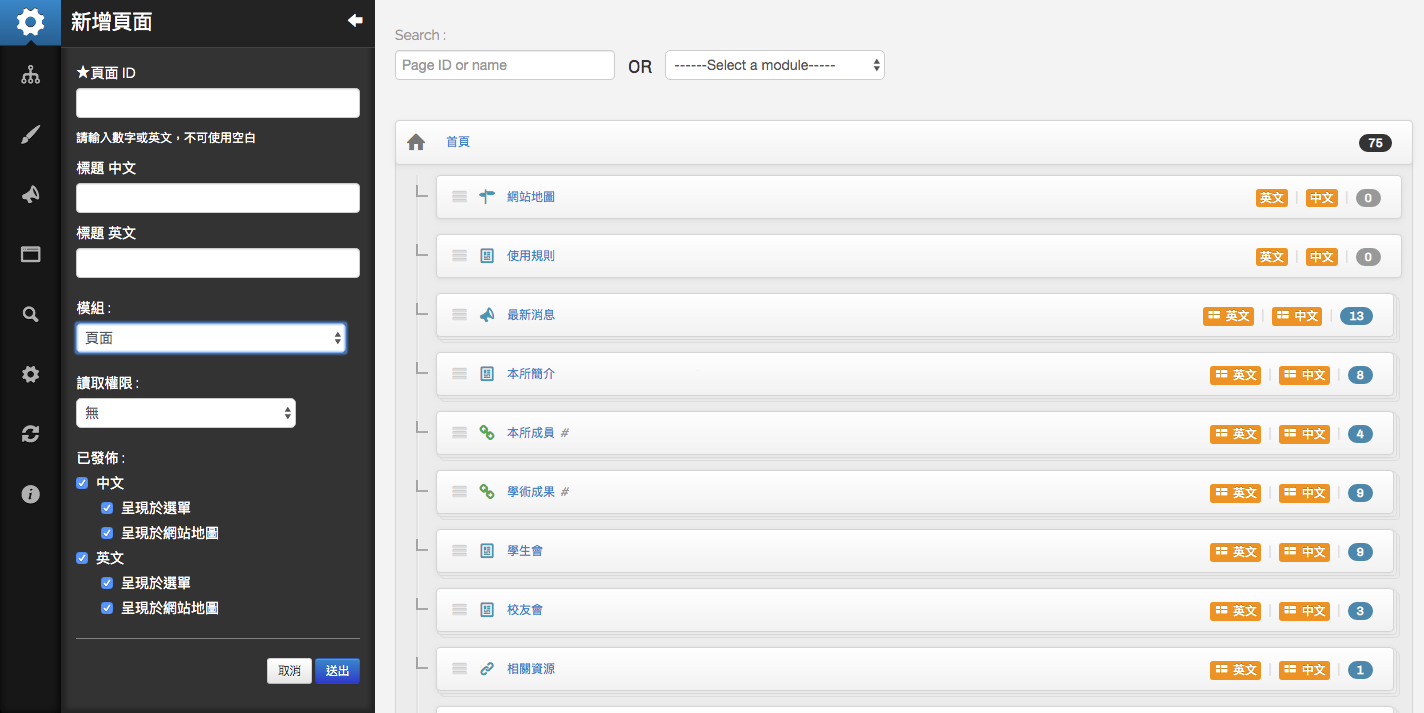Open the 最新消息 page entry
Image resolution: width=1424 pixels, height=713 pixels.
(531, 315)
